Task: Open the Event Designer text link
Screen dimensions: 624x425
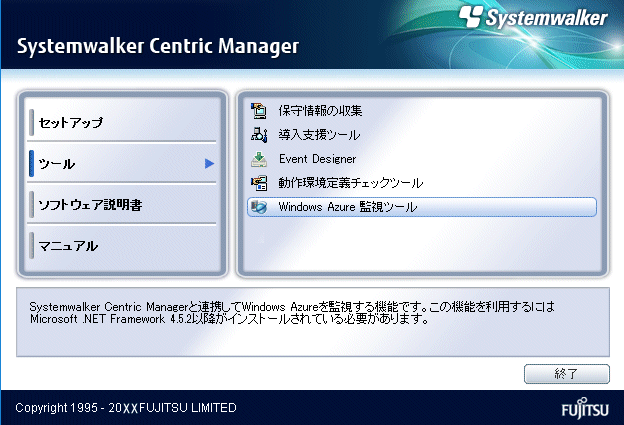Action: point(317,159)
